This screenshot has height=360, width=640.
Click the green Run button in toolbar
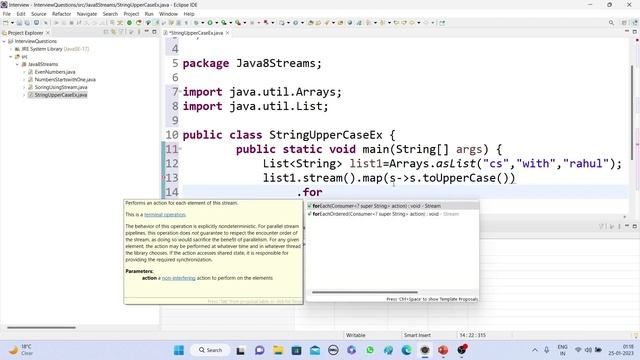[210, 23]
